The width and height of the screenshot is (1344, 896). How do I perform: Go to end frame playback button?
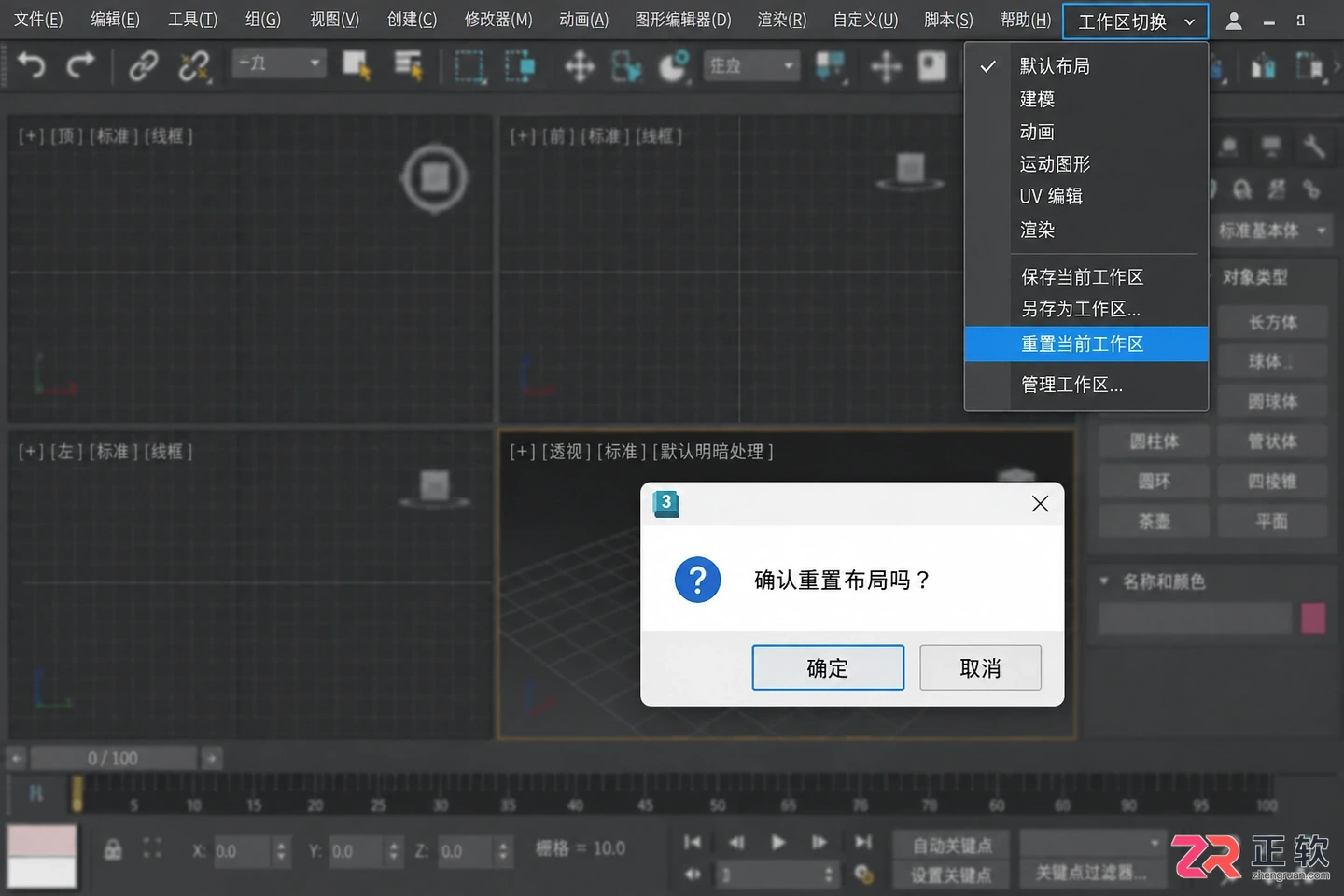(x=863, y=843)
